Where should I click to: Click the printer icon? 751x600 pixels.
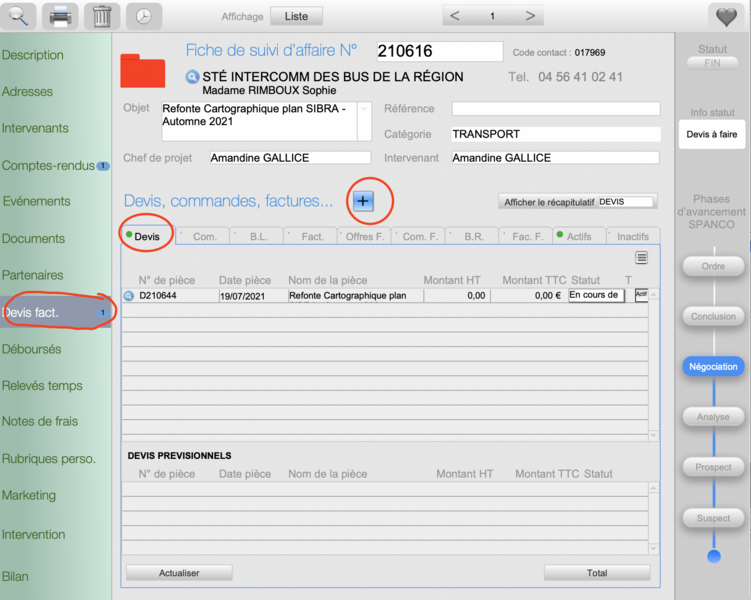(60, 16)
